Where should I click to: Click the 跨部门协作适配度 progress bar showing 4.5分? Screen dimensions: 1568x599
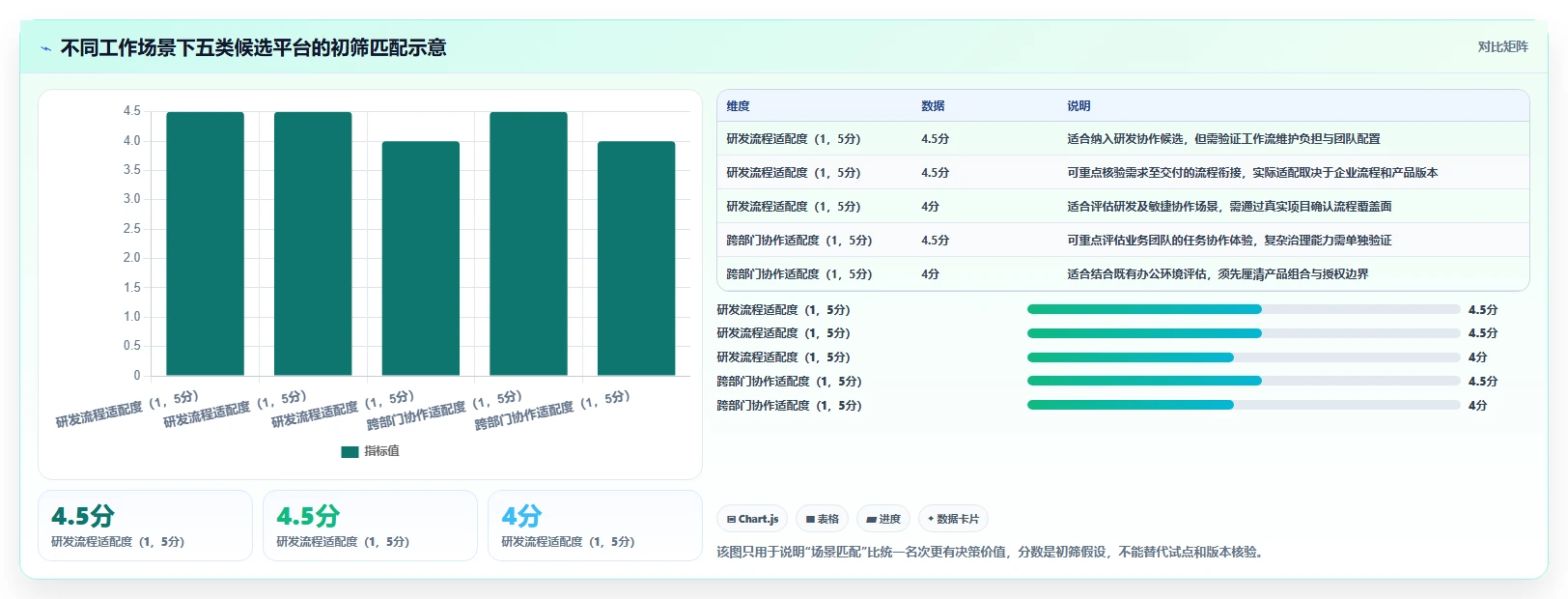point(1244,381)
